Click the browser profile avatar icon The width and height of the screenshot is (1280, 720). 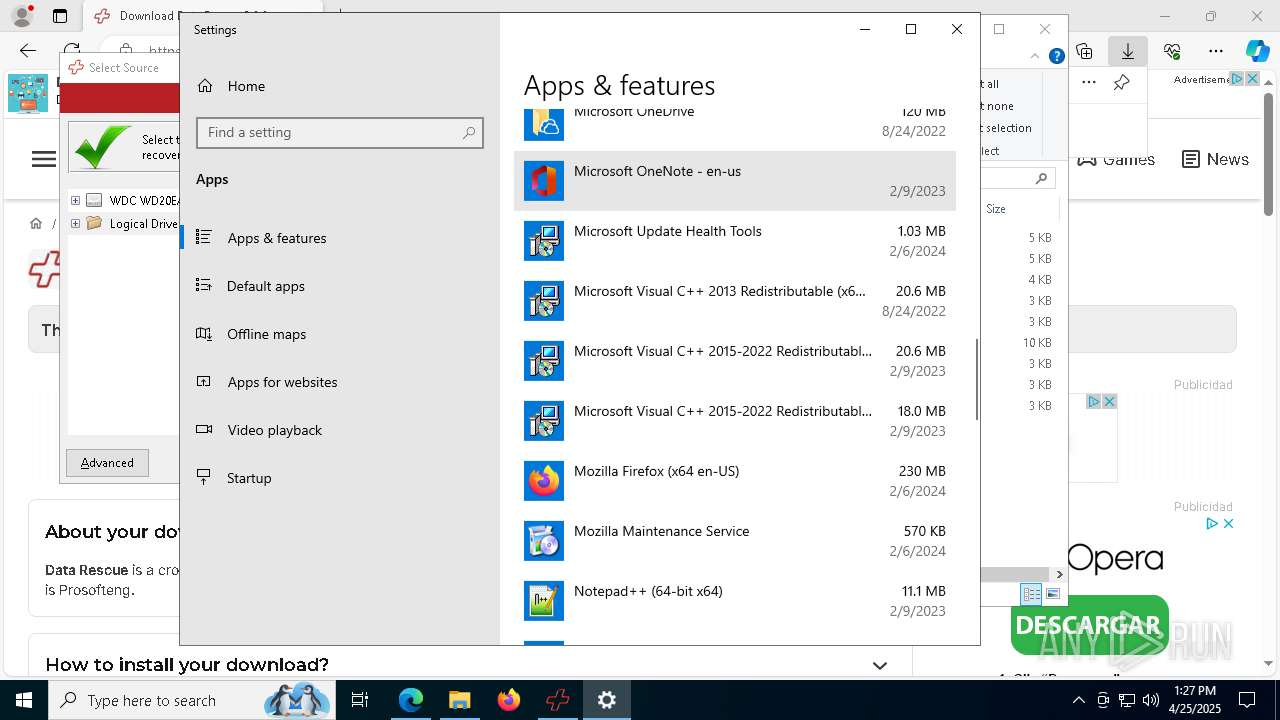(x=21, y=16)
